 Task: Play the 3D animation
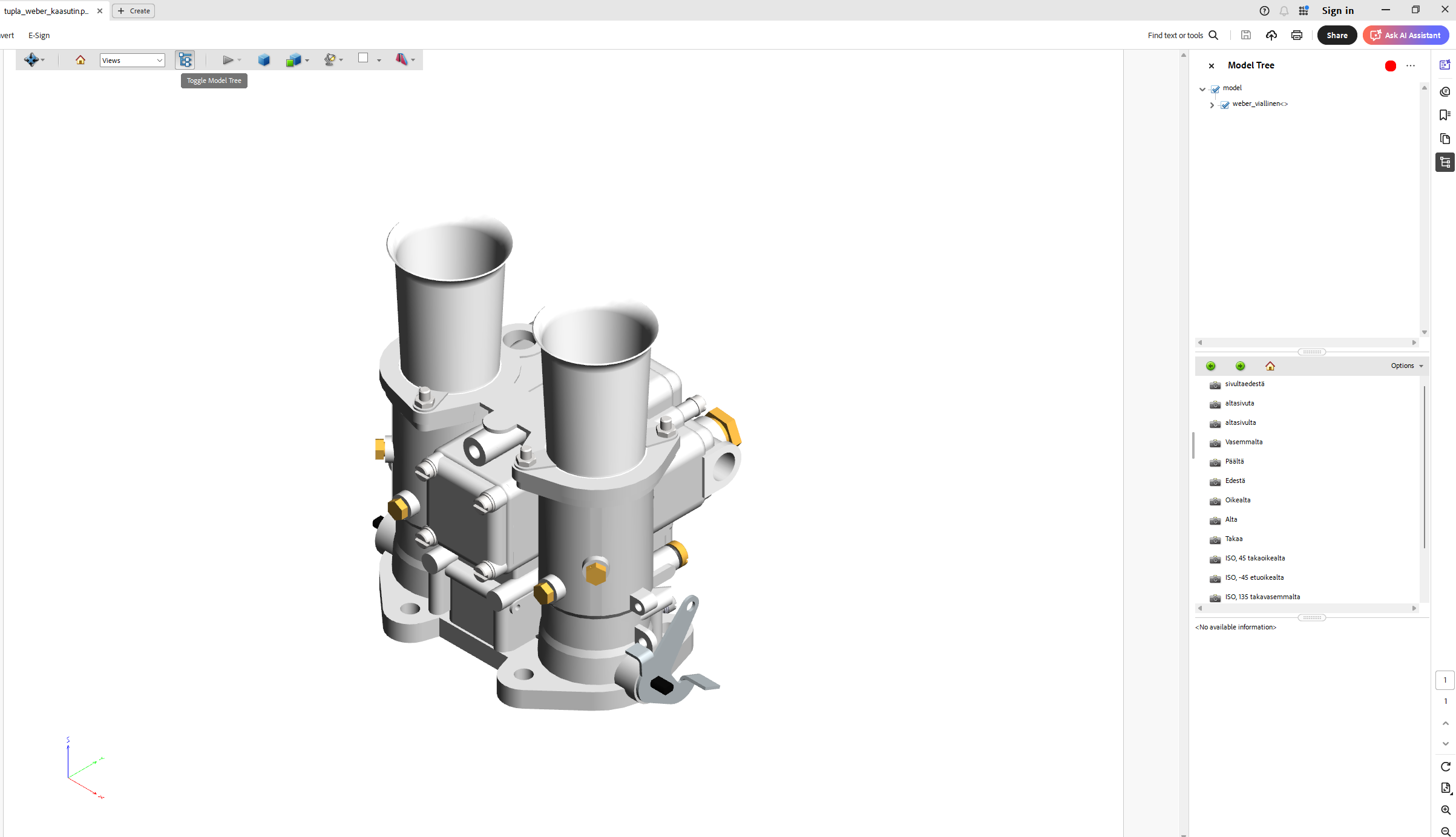[228, 59]
